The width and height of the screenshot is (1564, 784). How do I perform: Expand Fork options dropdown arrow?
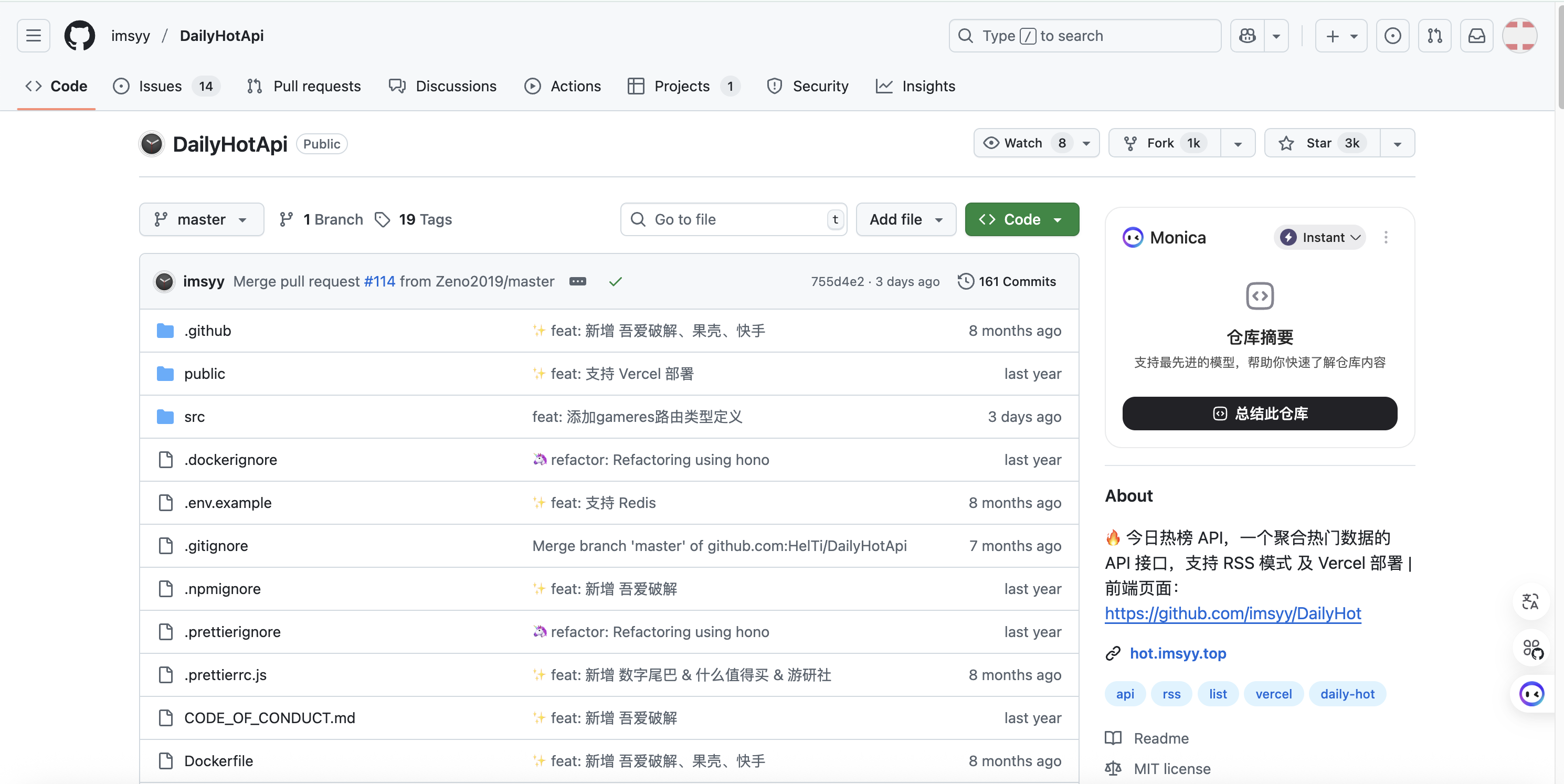(1238, 143)
